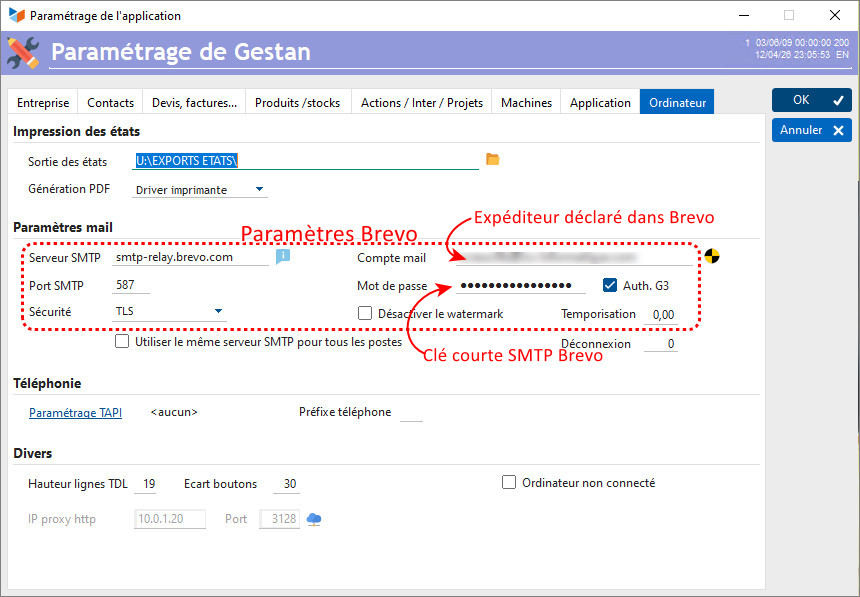Check Utiliser le même serveur SMTP option

click(x=122, y=341)
